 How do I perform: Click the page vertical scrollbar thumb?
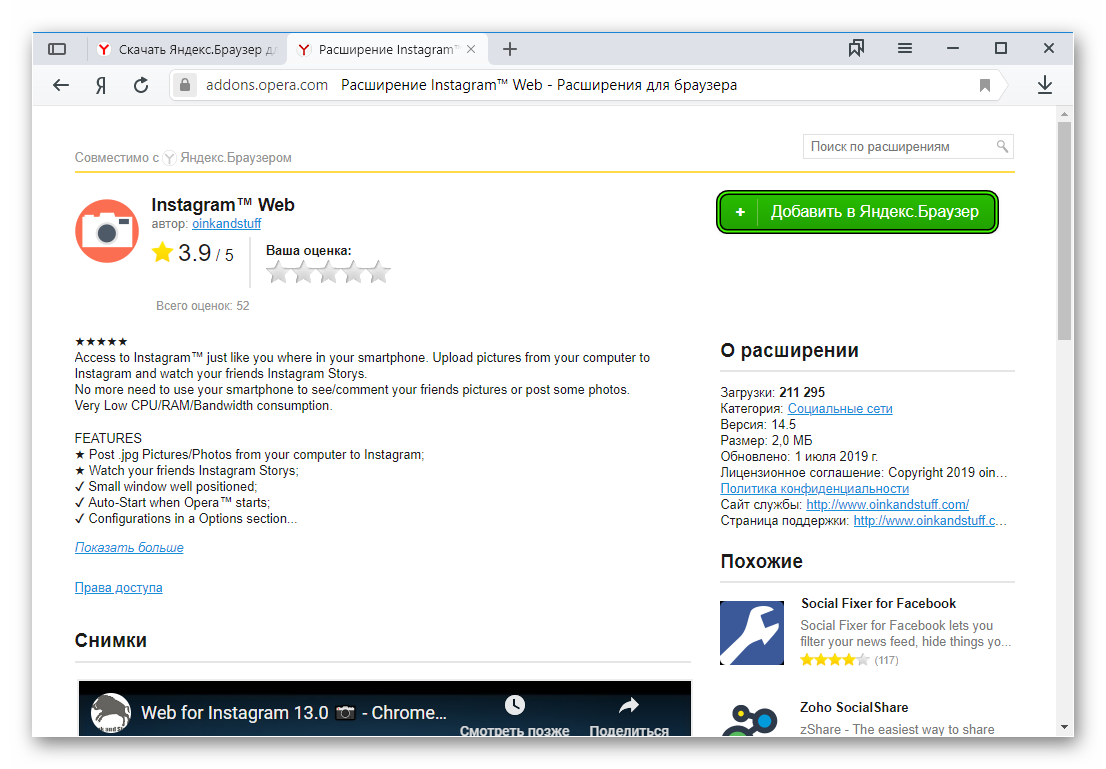1064,231
